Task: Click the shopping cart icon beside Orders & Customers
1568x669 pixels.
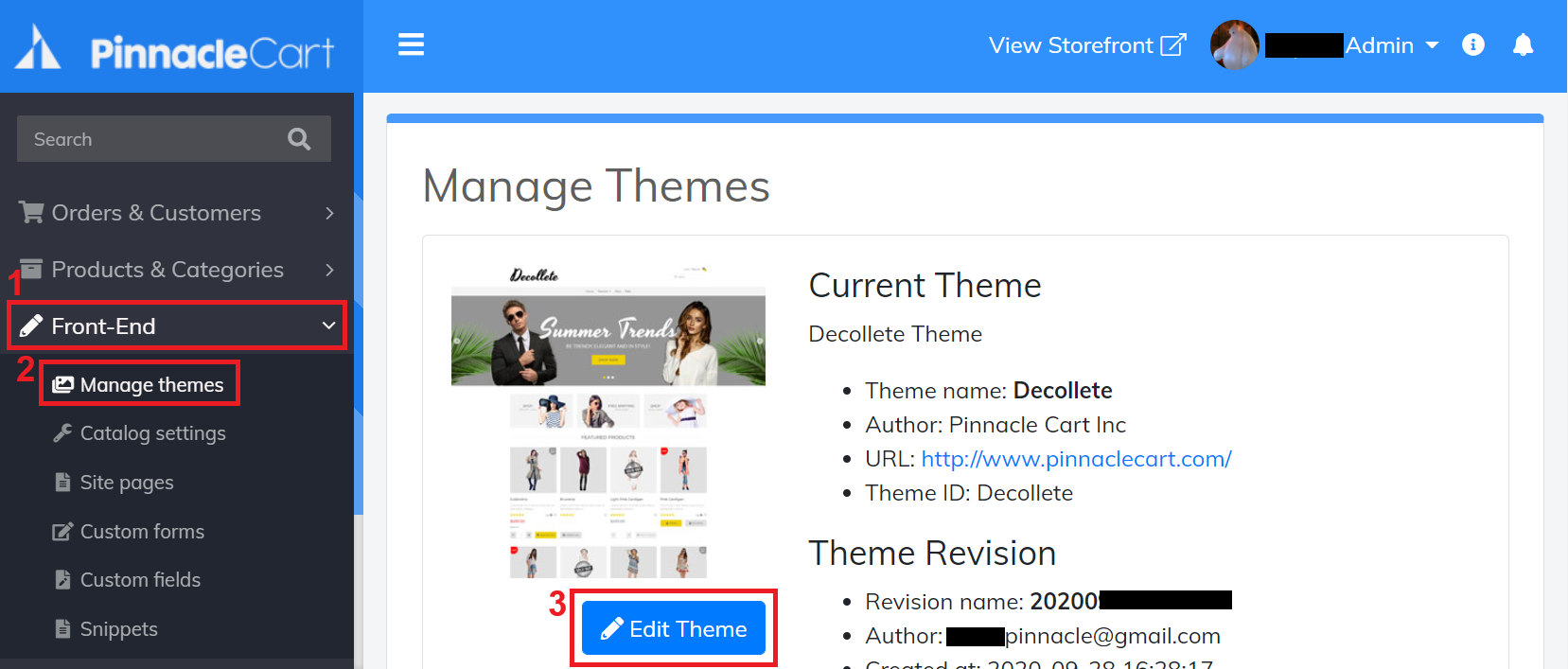Action: (x=31, y=212)
